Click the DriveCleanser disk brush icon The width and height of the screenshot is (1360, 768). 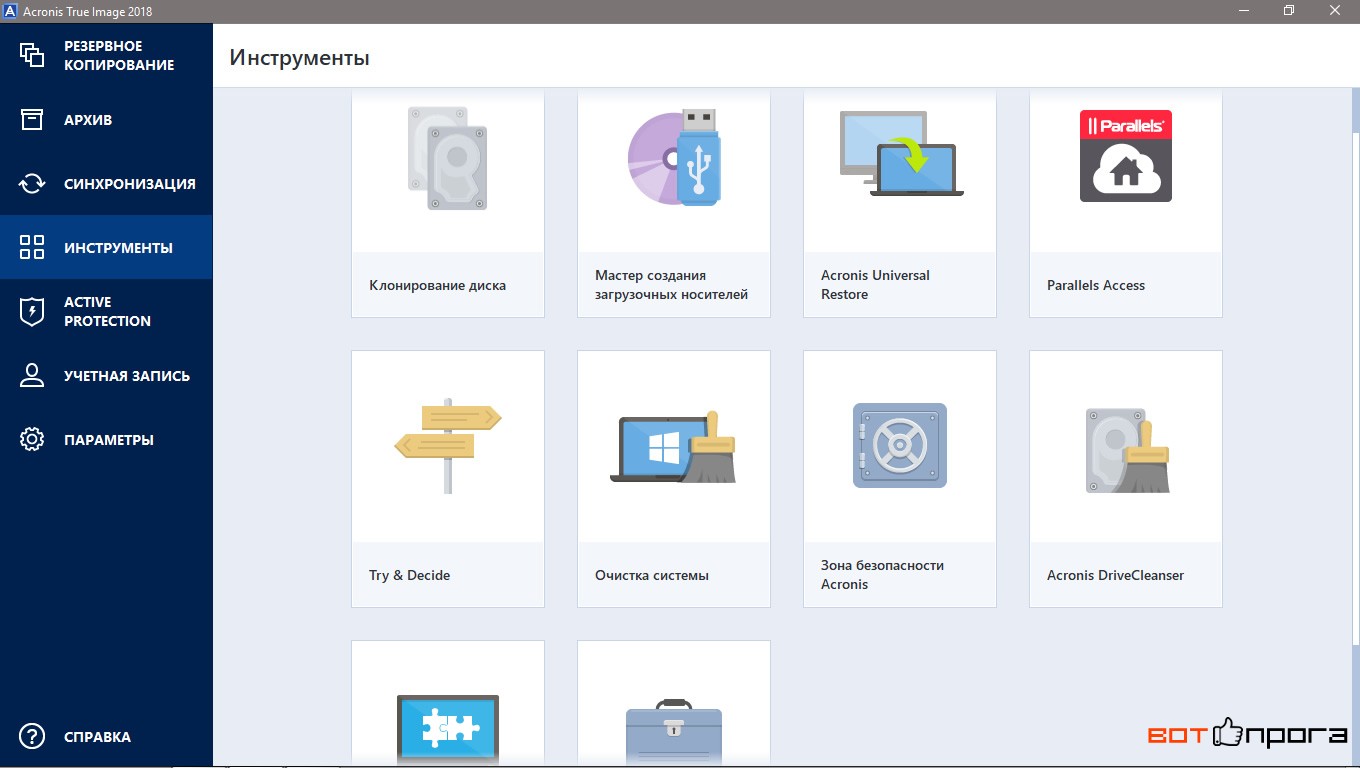(1128, 450)
